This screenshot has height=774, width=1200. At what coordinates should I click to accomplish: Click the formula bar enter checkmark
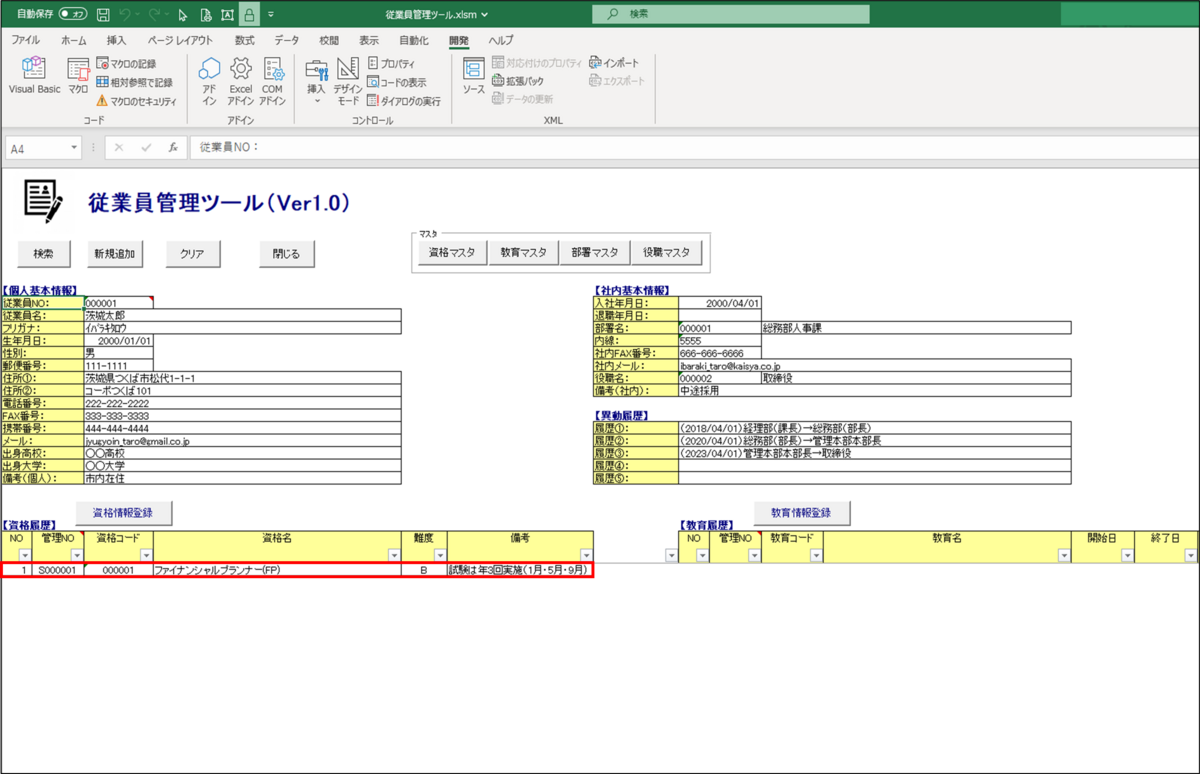146,147
